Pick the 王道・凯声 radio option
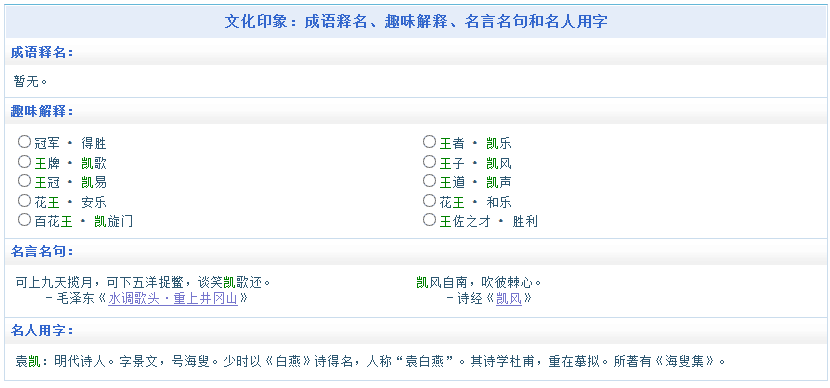This screenshot has height=388, width=830. [429, 181]
